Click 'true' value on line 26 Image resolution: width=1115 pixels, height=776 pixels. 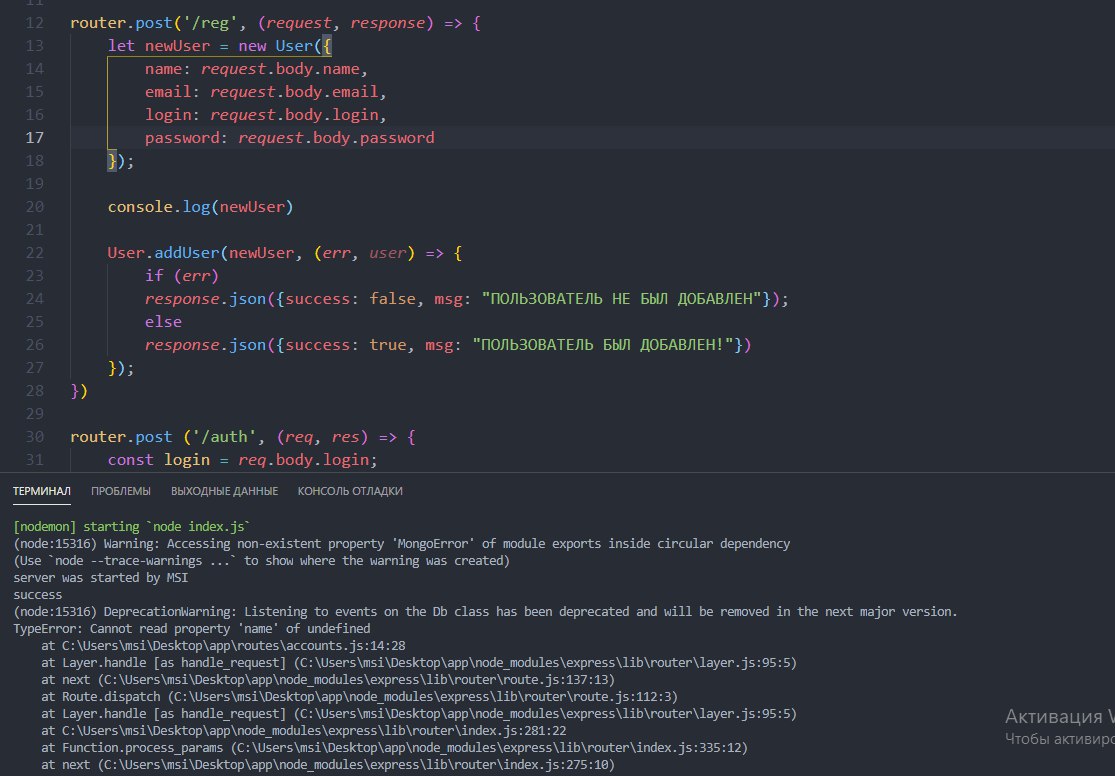[x=388, y=344]
